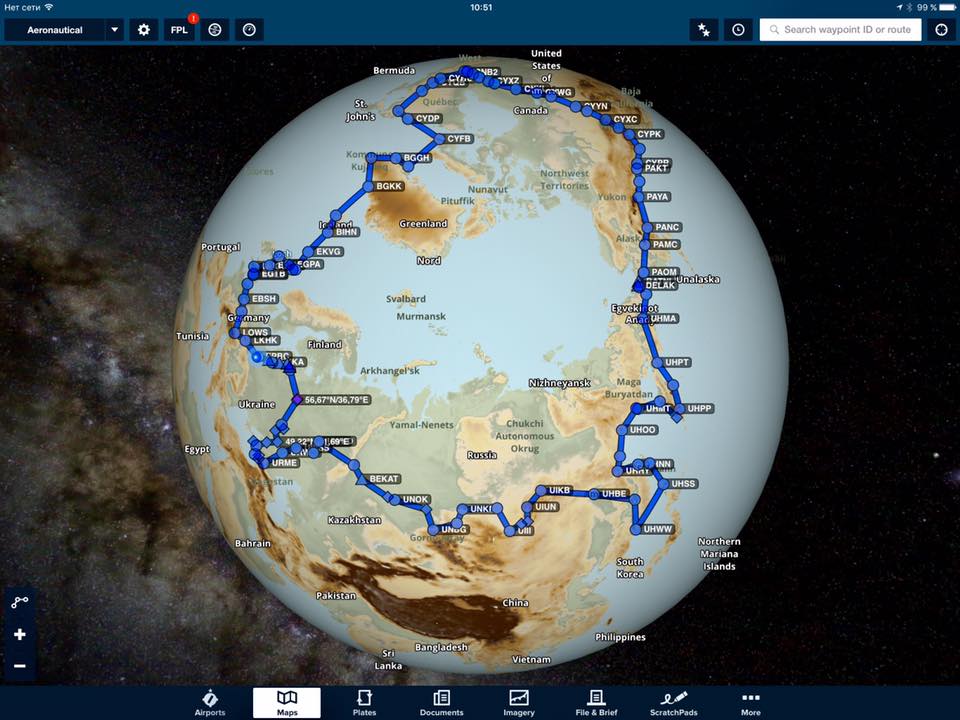Show the instrument gauge panel
Viewport: 960px width, 720px height.
(x=249, y=30)
